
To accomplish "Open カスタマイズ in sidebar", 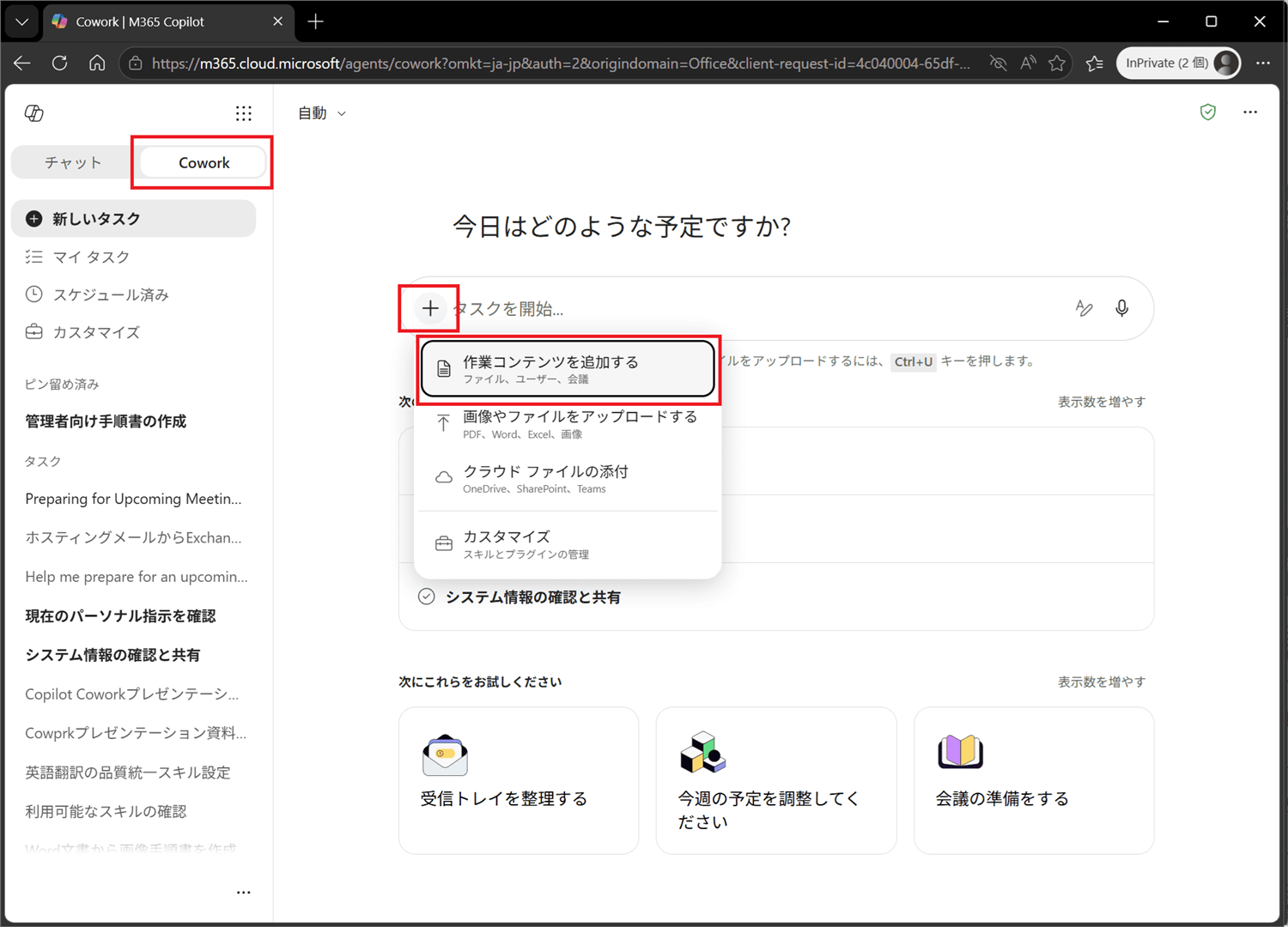I will click(134, 332).
